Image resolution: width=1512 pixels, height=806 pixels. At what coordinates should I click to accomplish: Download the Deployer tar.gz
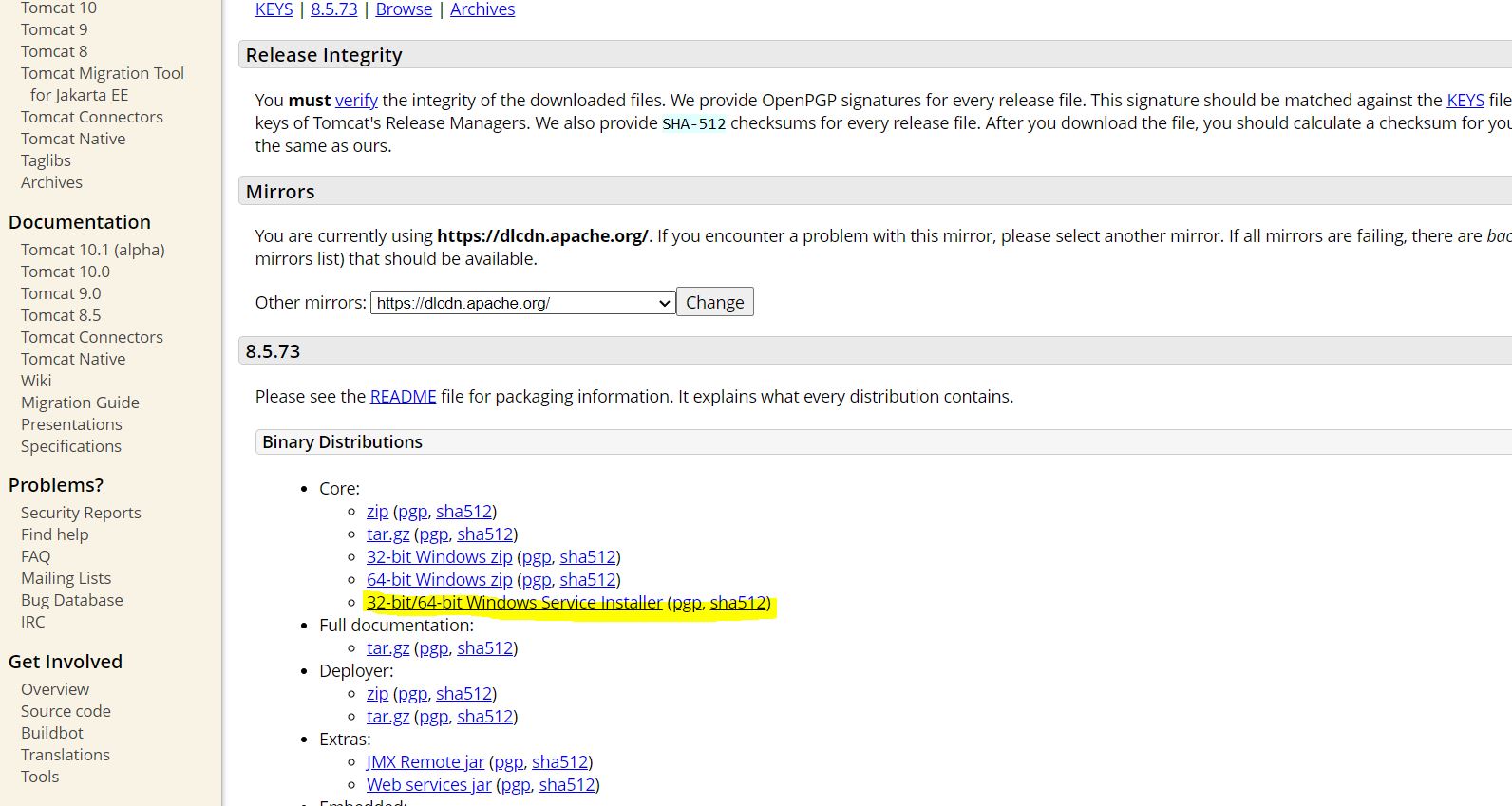[x=387, y=716]
